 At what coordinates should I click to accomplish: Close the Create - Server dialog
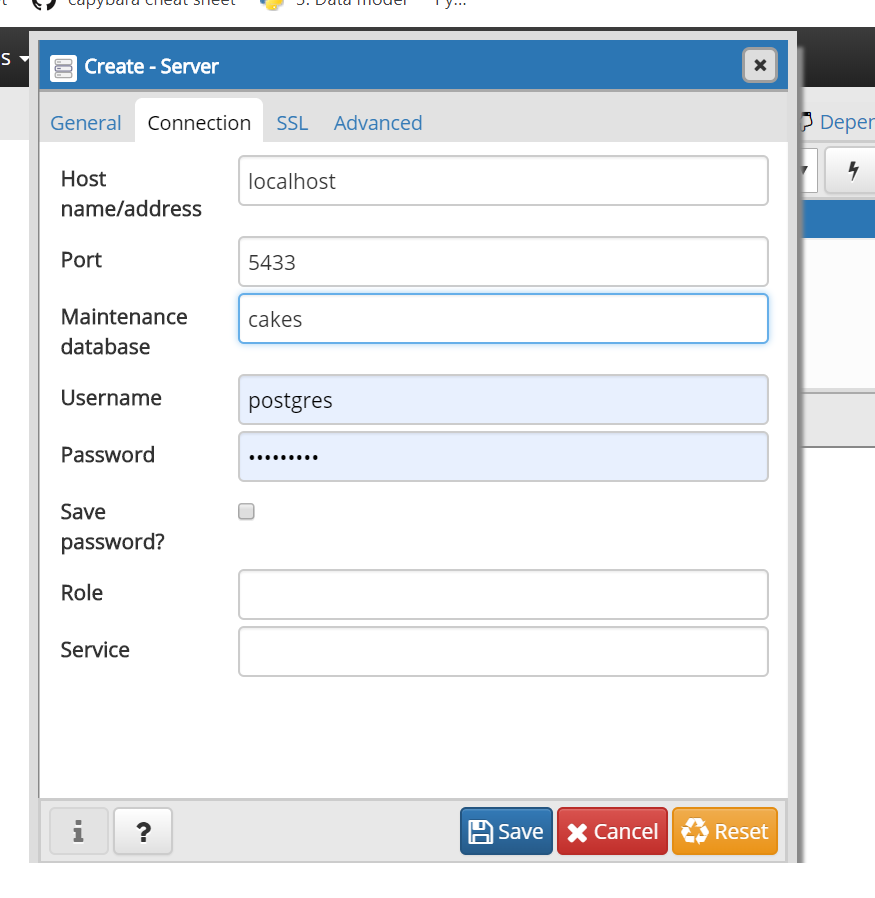coord(760,66)
